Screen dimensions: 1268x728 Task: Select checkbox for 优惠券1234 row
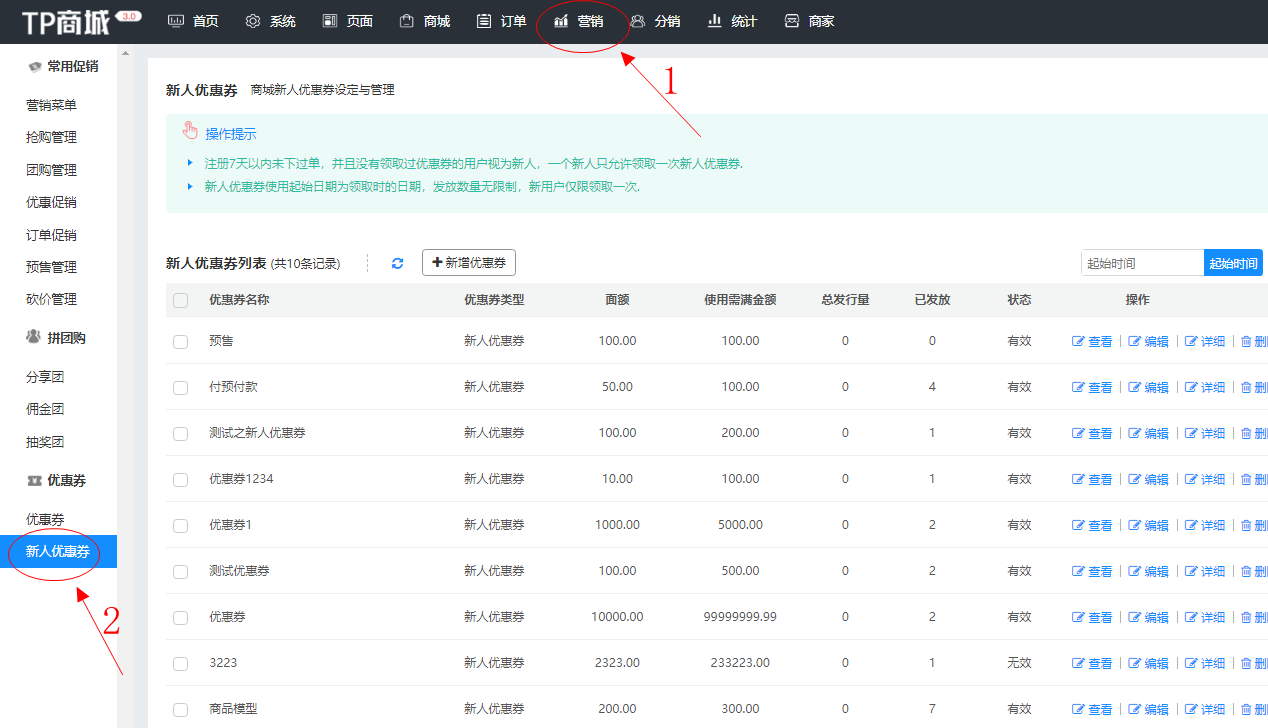180,479
